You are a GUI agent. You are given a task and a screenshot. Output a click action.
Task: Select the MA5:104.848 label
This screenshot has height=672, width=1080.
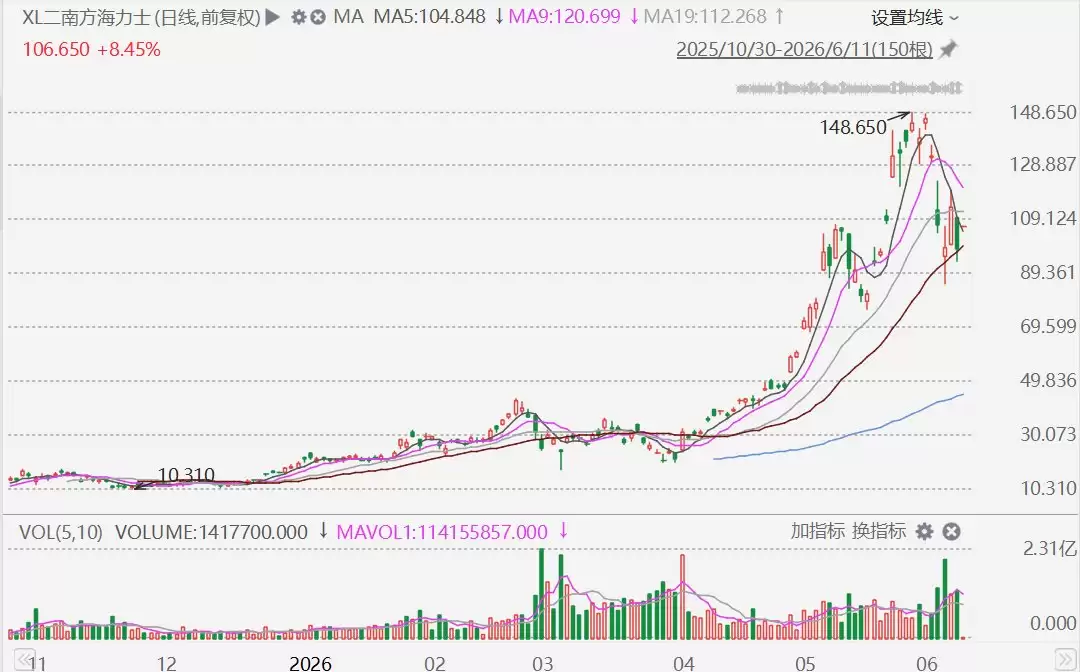coord(429,17)
